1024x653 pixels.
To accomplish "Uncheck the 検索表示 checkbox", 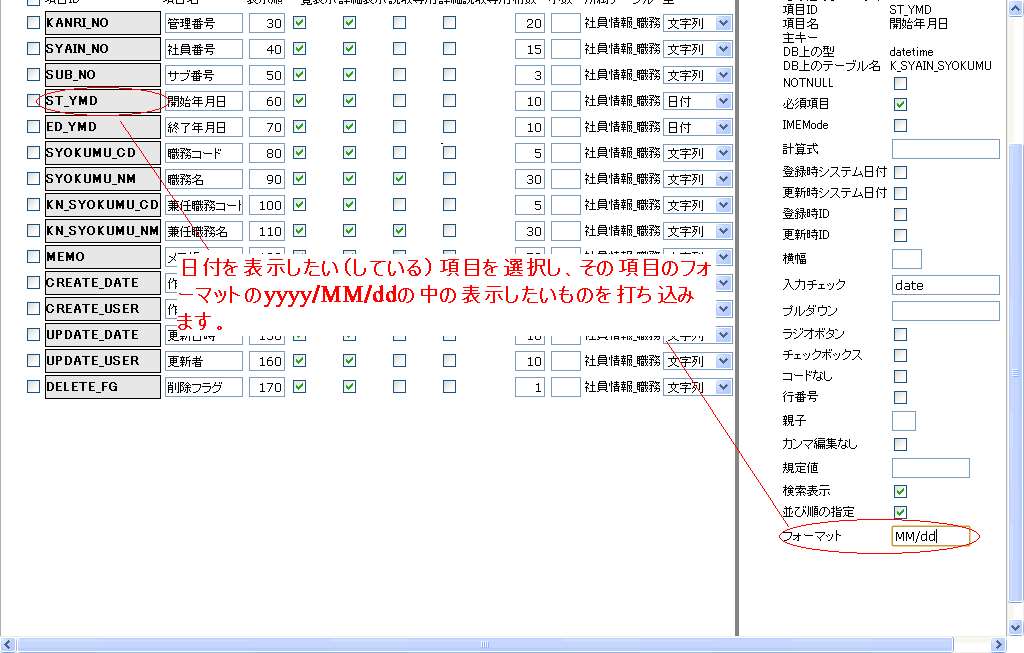I will [900, 491].
